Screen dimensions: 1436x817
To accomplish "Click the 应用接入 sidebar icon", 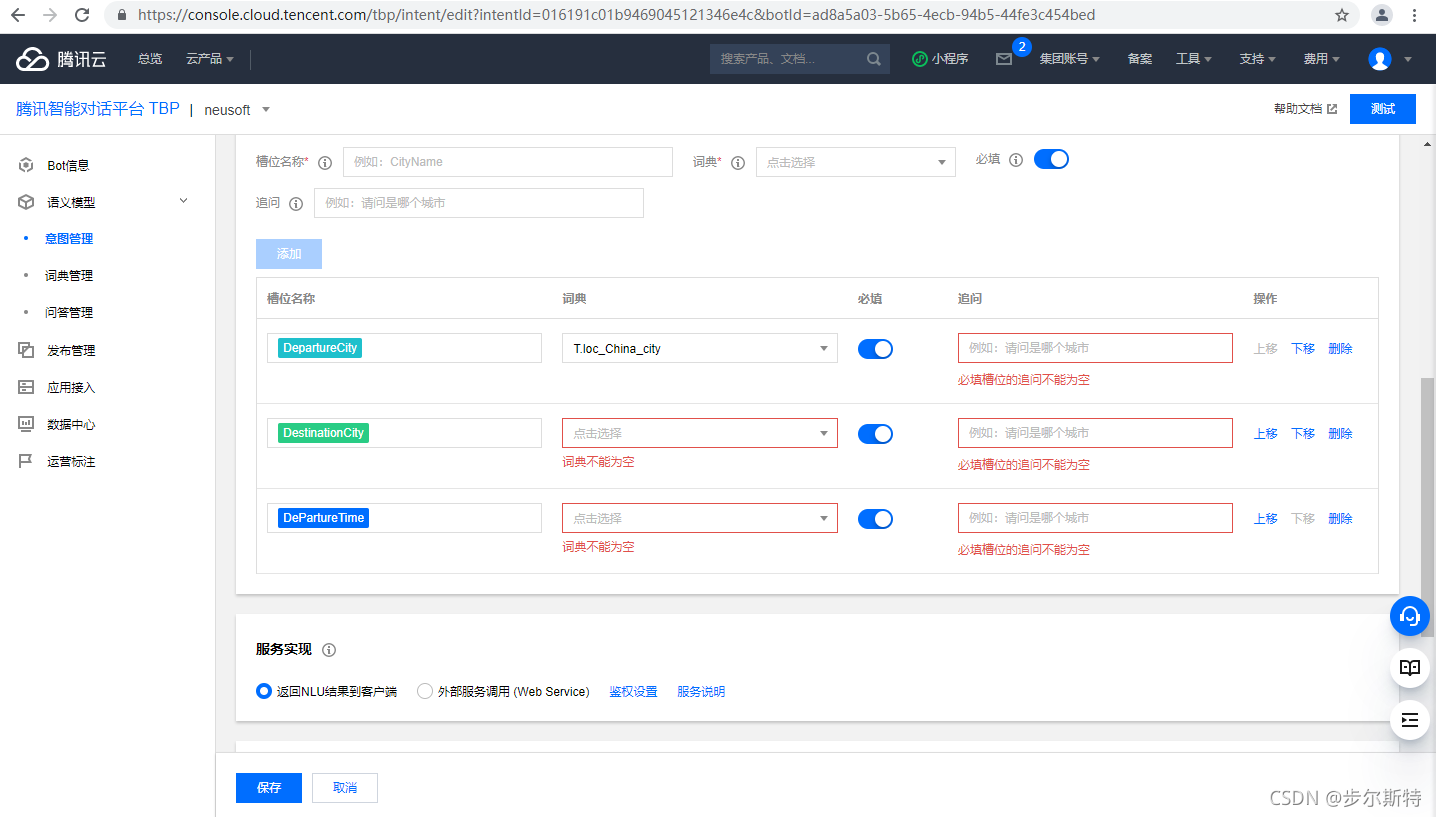I will (26, 387).
